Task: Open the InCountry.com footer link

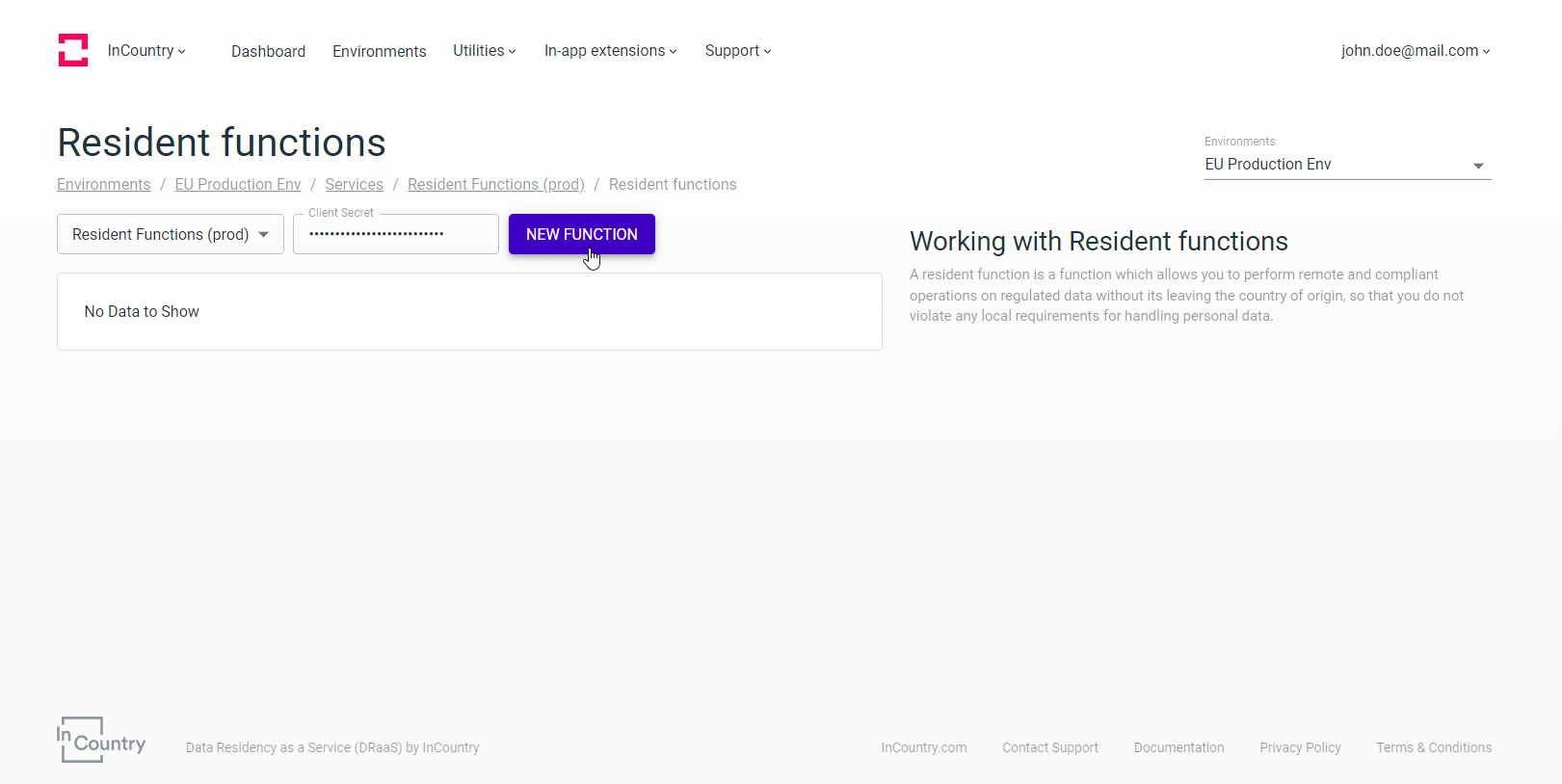Action: point(924,747)
